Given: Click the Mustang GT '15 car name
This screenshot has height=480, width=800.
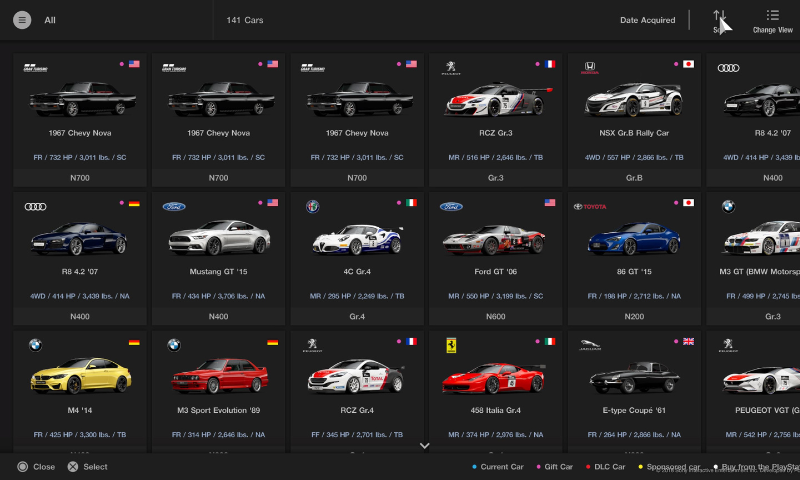Looking at the screenshot, I should pos(218,272).
